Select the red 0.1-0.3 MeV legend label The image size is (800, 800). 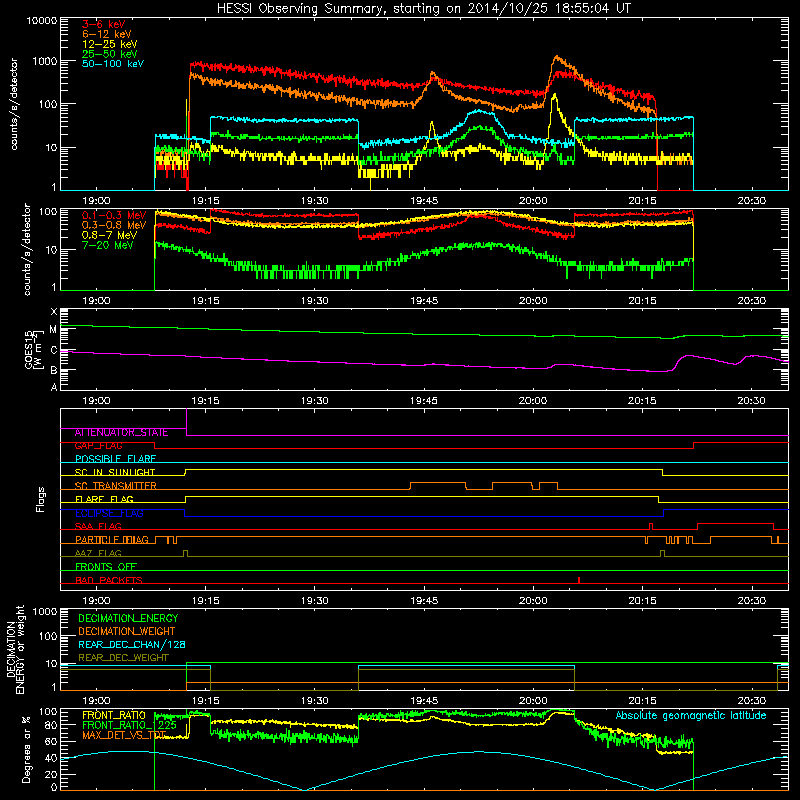point(114,215)
